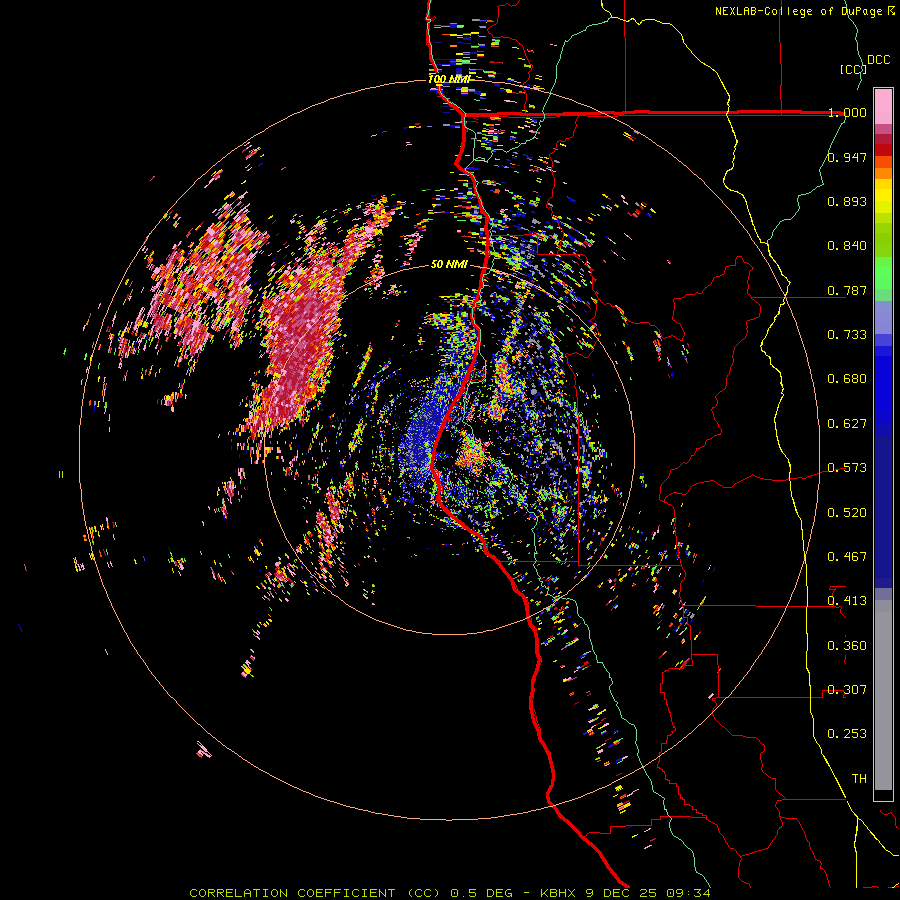Image resolution: width=900 pixels, height=900 pixels.
Task: Click the orange band of the color scale
Action: tap(883, 173)
